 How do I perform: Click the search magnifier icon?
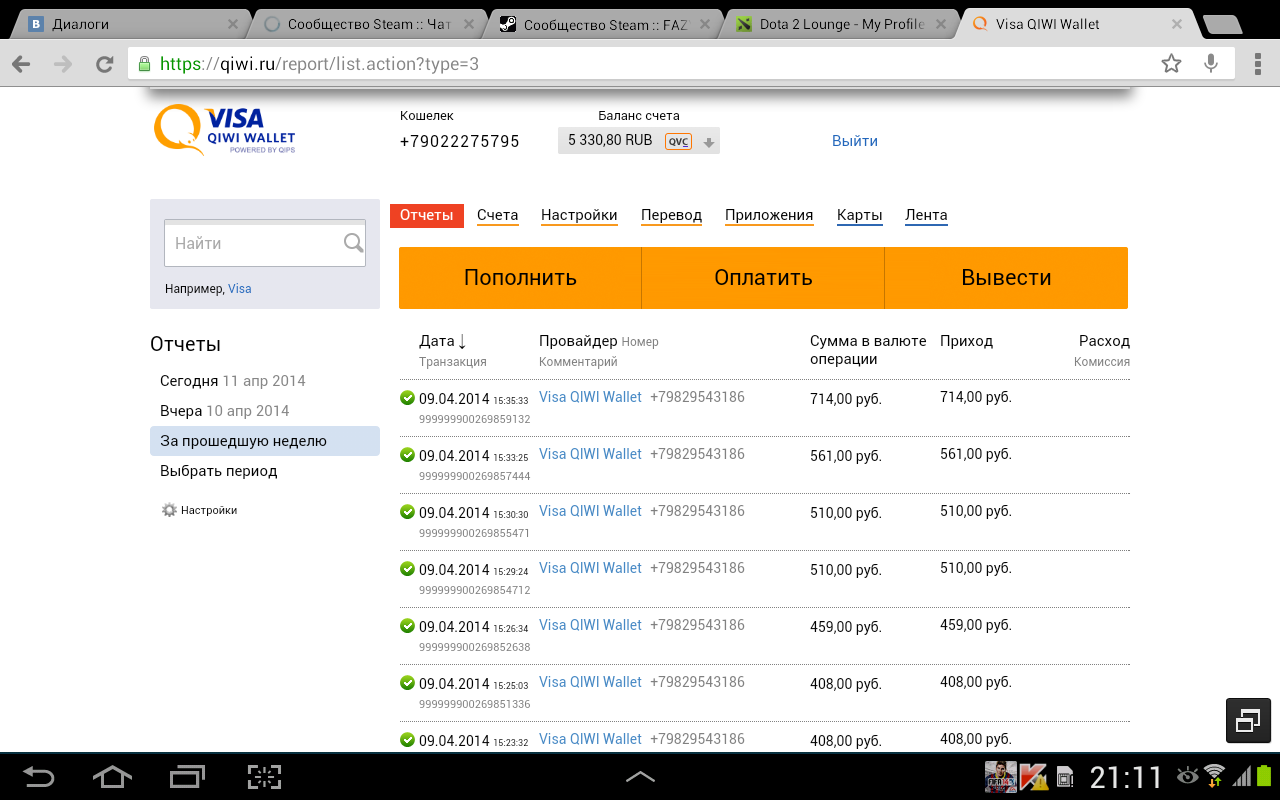[x=353, y=242]
